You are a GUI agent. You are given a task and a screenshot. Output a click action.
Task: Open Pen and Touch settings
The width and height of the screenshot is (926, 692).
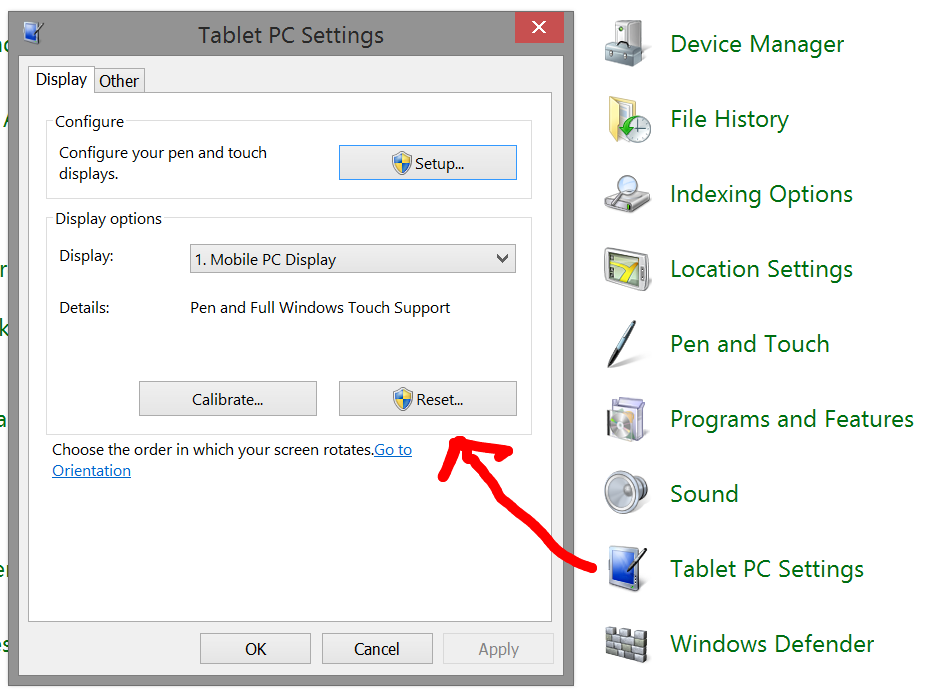749,344
